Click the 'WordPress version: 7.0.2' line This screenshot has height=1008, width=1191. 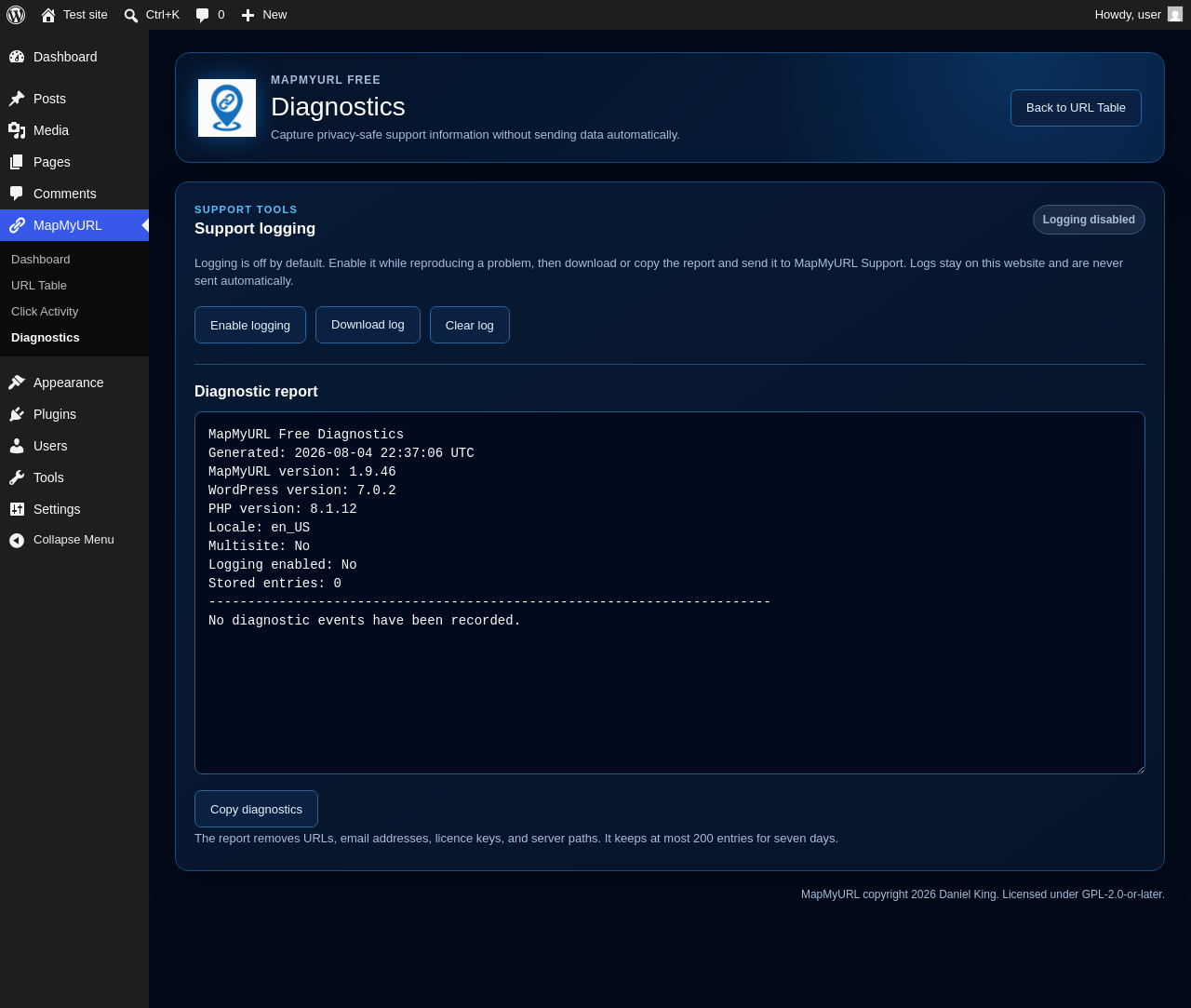302,491
